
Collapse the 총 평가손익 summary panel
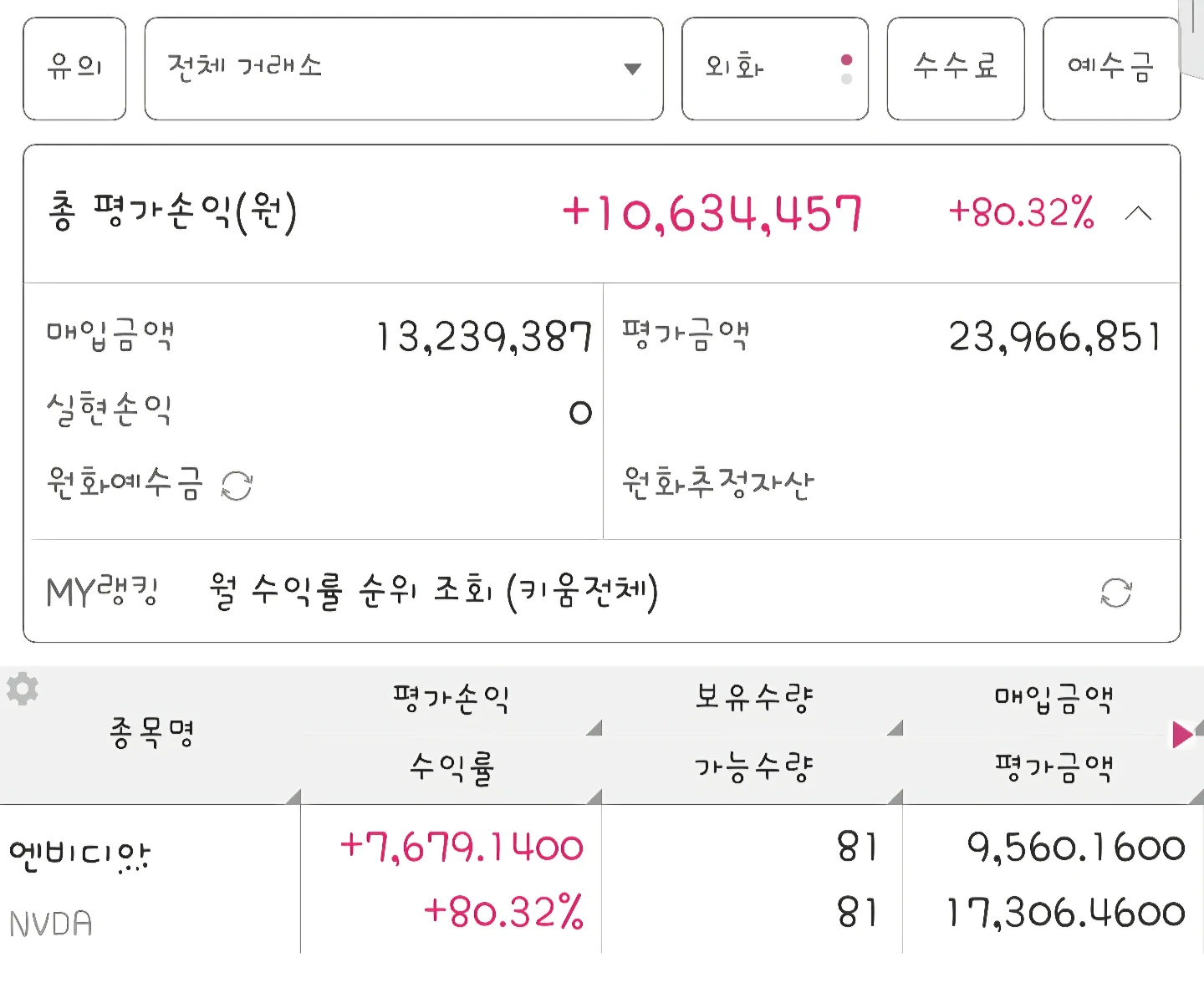tap(1138, 214)
